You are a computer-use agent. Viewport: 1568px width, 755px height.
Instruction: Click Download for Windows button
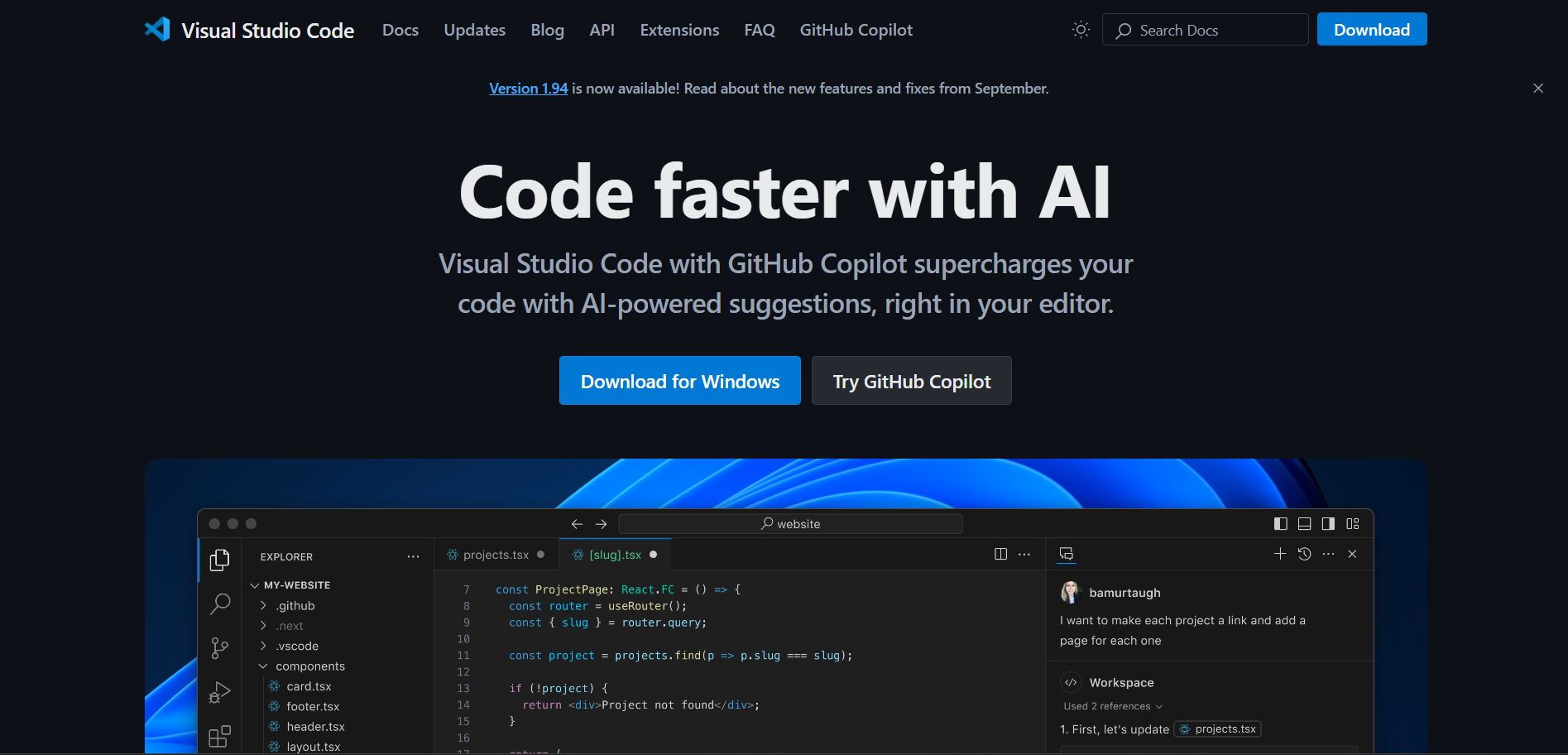click(680, 381)
